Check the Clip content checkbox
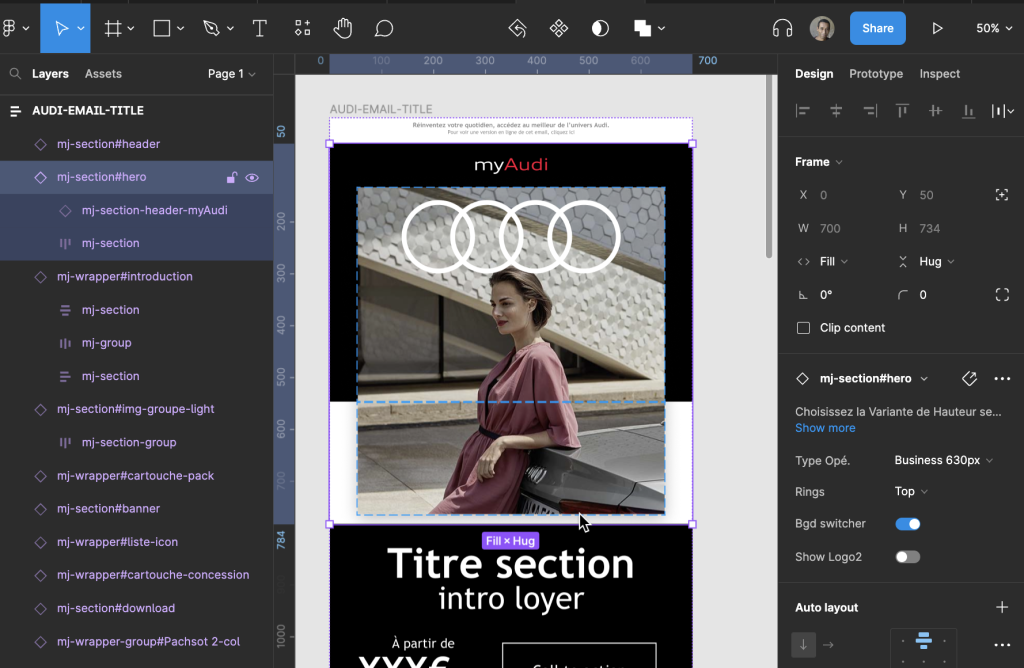 pos(803,328)
